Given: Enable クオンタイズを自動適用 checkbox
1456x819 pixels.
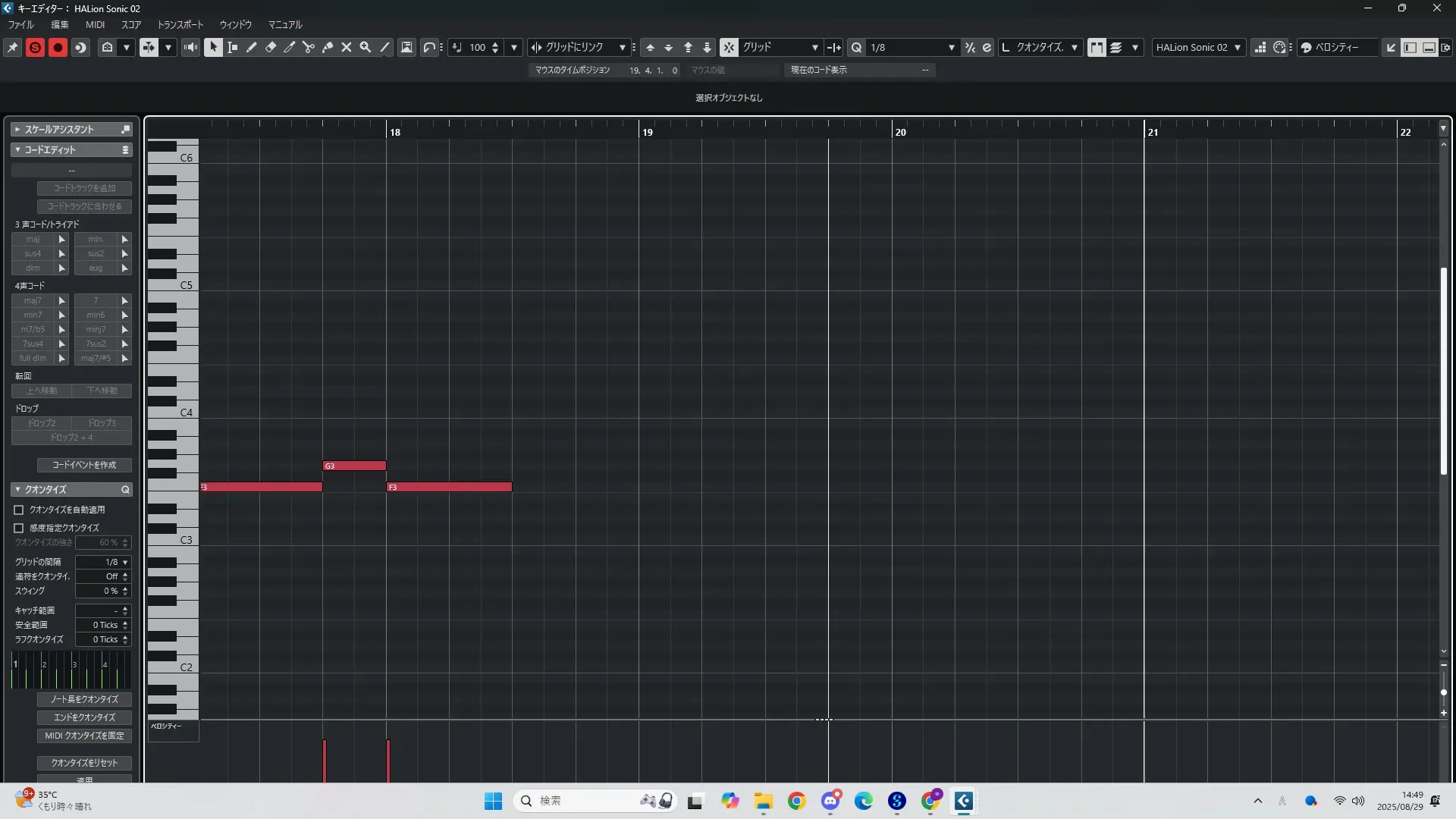Looking at the screenshot, I should (19, 510).
